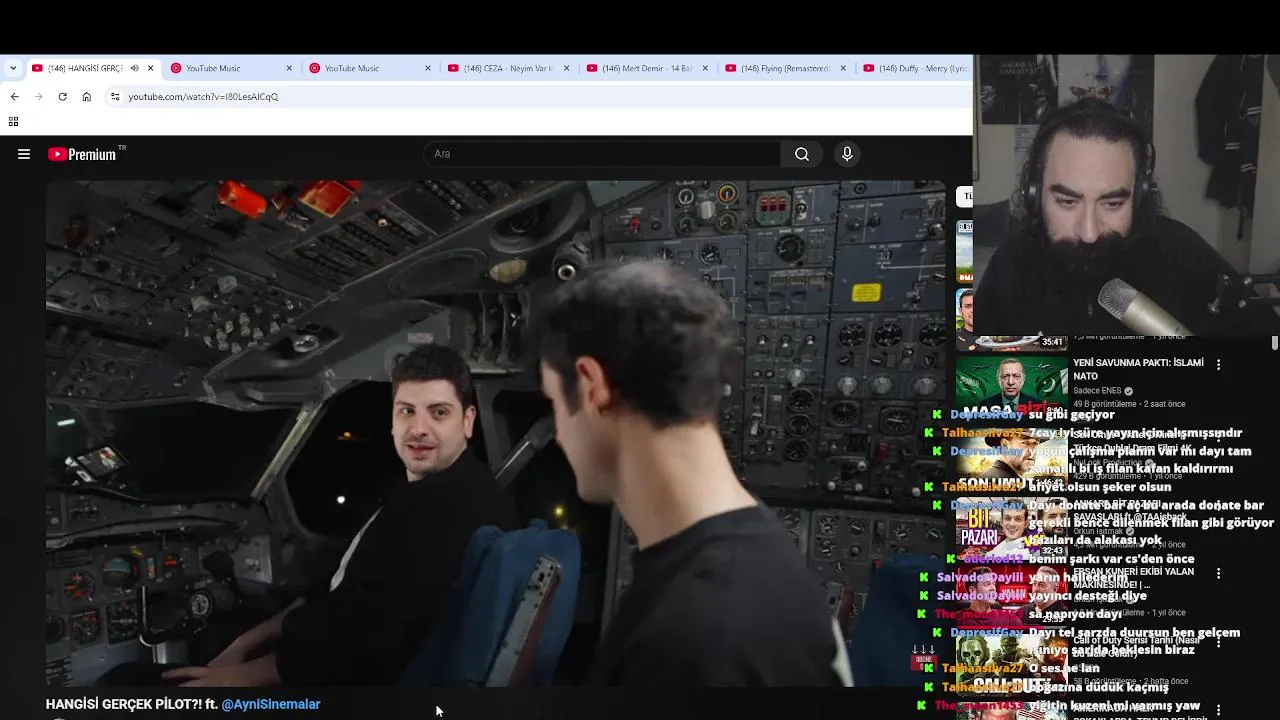Click the cockpit video player
The width and height of the screenshot is (1280, 720).
click(x=495, y=433)
